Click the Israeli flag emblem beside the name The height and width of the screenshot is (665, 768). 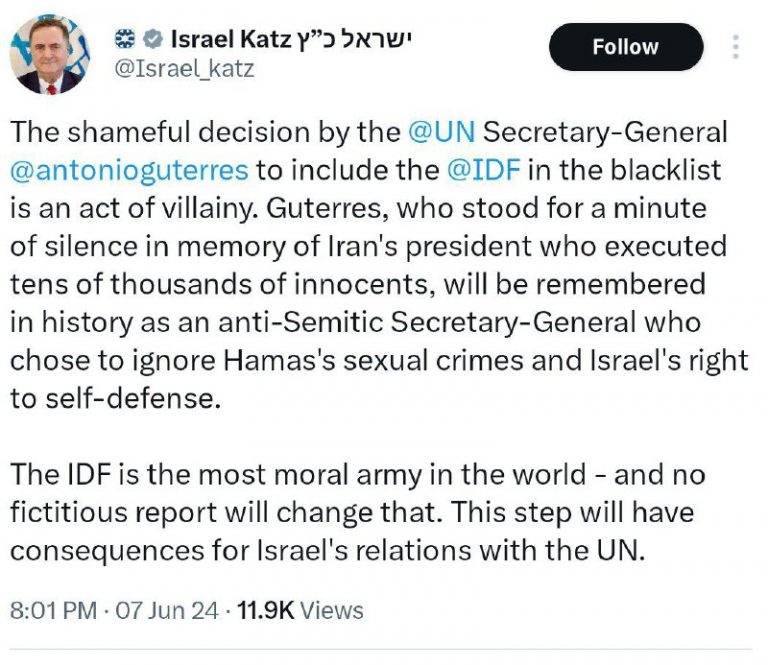coord(125,40)
